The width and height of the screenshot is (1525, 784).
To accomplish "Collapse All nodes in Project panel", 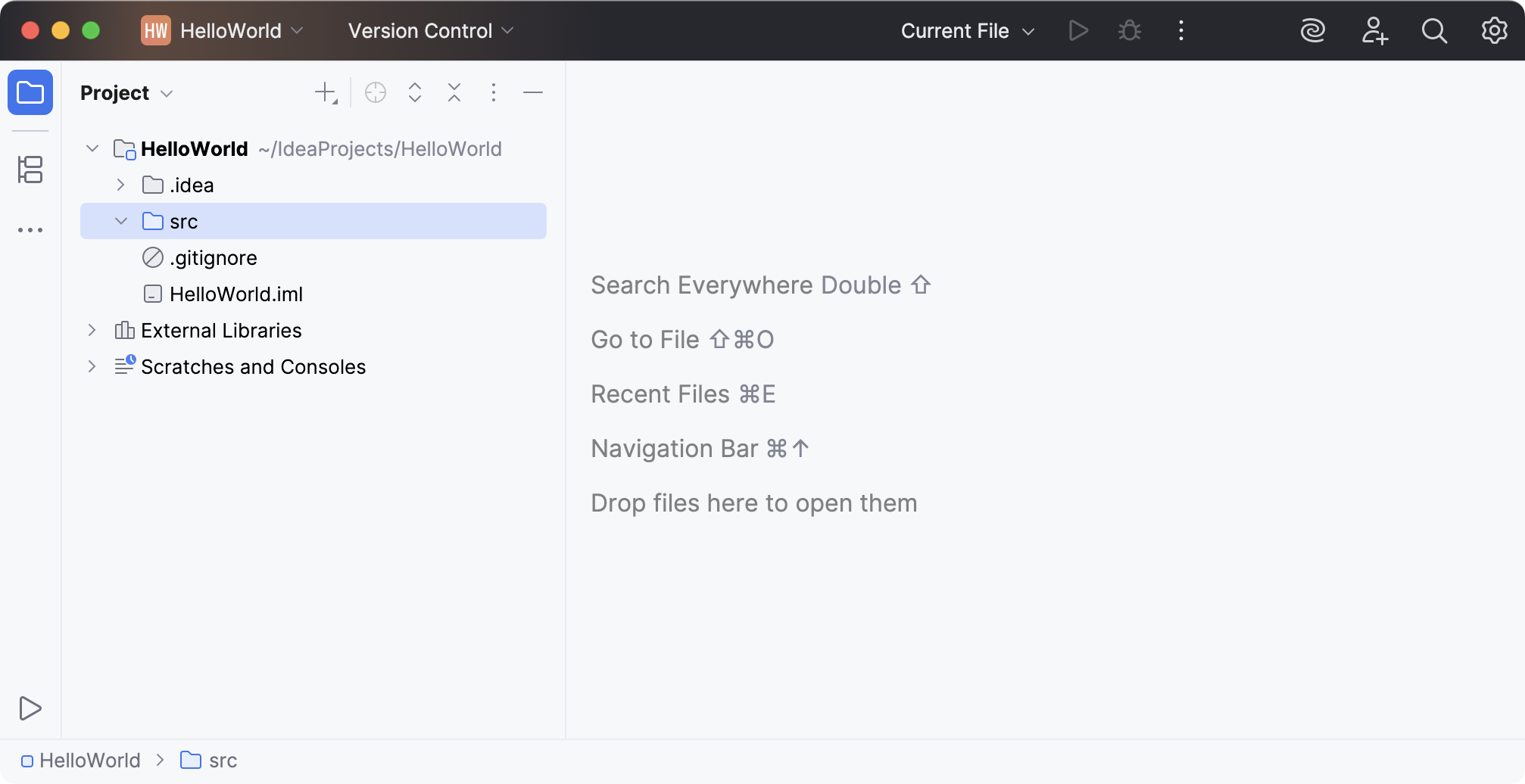I will click(x=454, y=92).
